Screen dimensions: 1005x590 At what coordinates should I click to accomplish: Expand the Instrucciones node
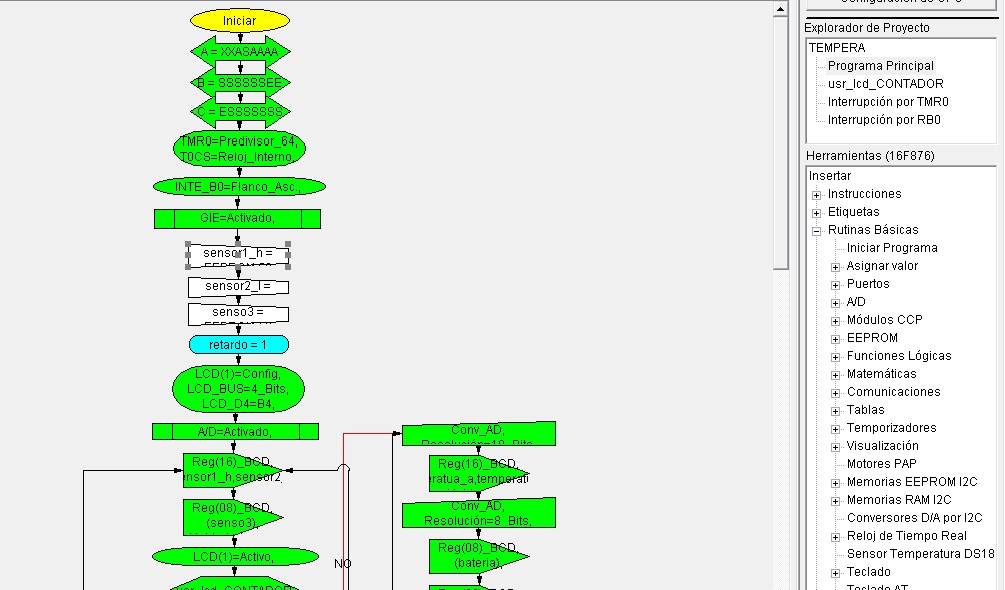pyautogui.click(x=817, y=195)
